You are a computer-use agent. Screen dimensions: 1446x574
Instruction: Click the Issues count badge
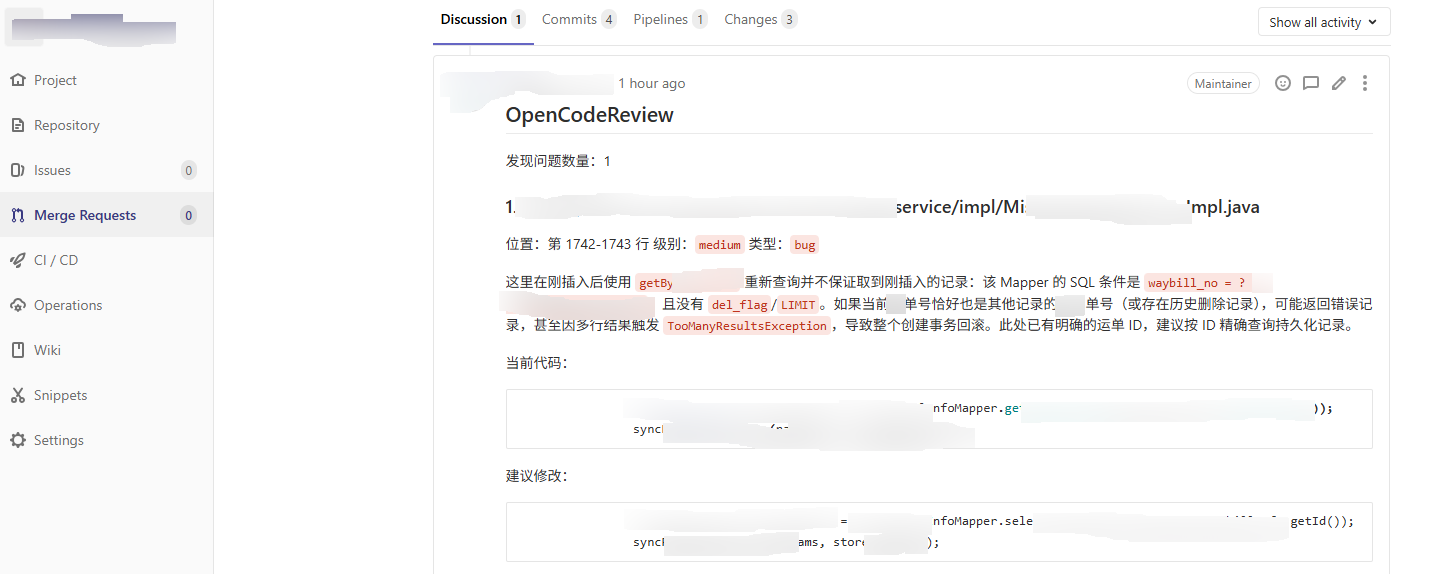coord(189,170)
